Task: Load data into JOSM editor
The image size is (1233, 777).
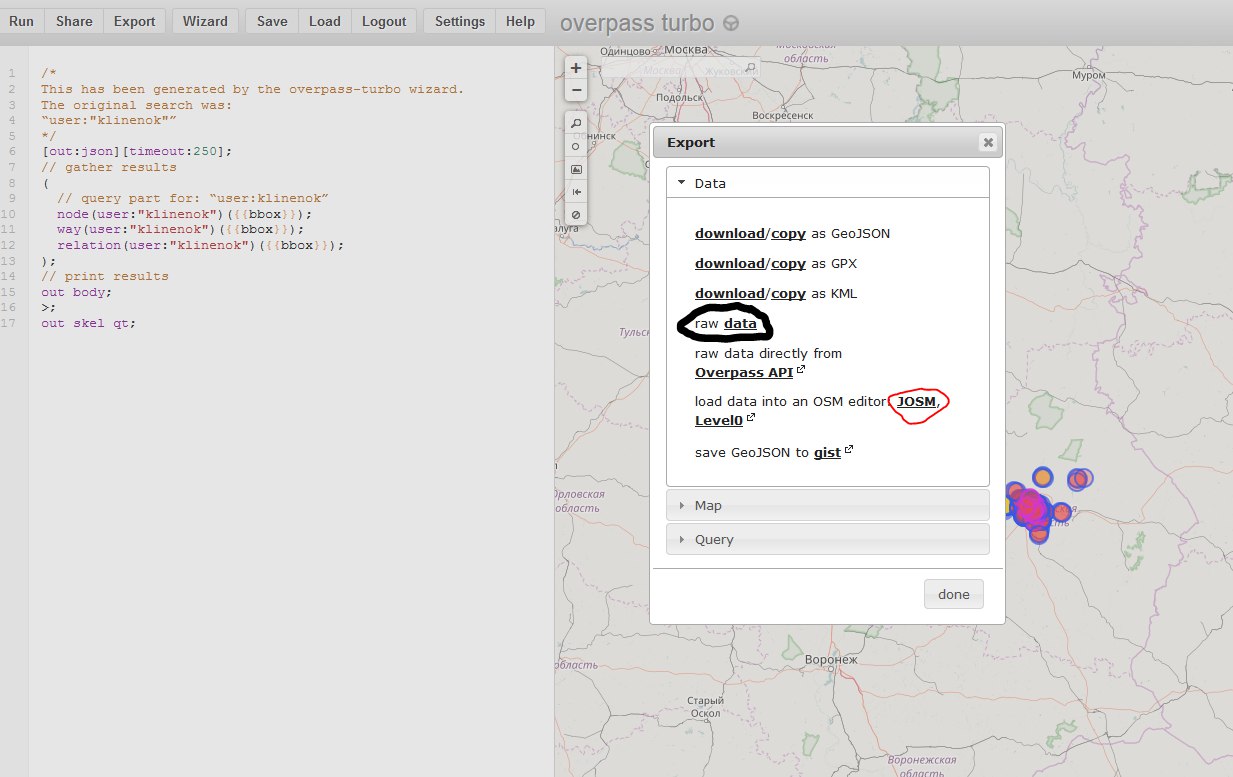Action: [916, 402]
